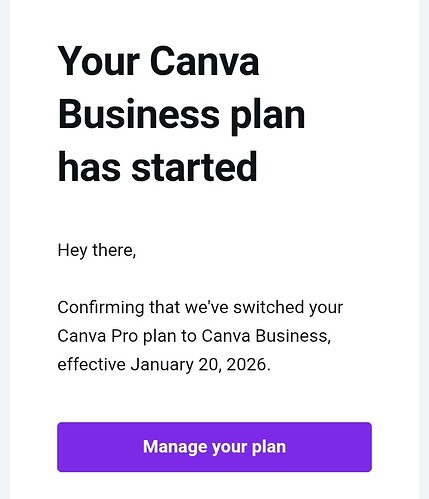Click the word 'Canva' in the heading
Viewport: 429px width, 499px height.
(204, 62)
